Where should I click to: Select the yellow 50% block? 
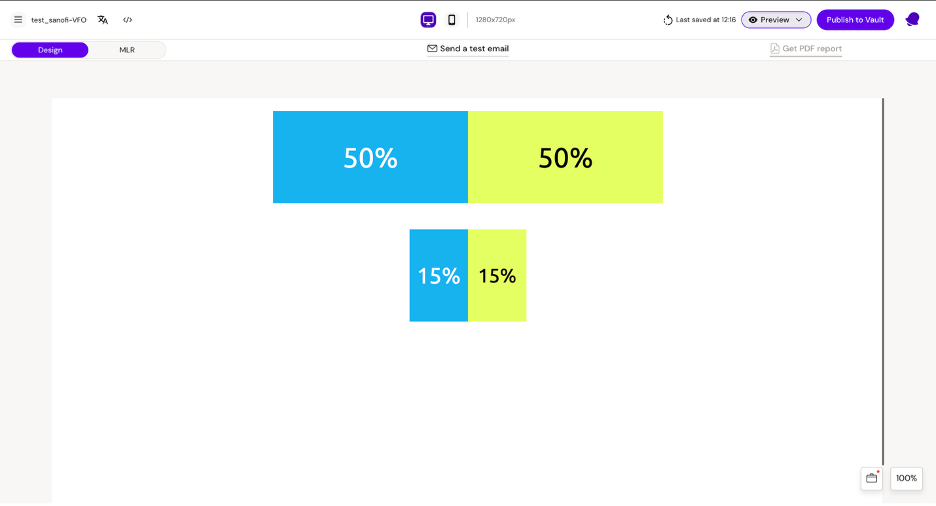coord(565,157)
